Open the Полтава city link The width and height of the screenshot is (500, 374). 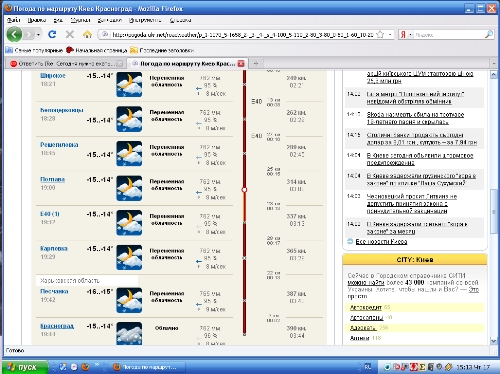click(53, 179)
